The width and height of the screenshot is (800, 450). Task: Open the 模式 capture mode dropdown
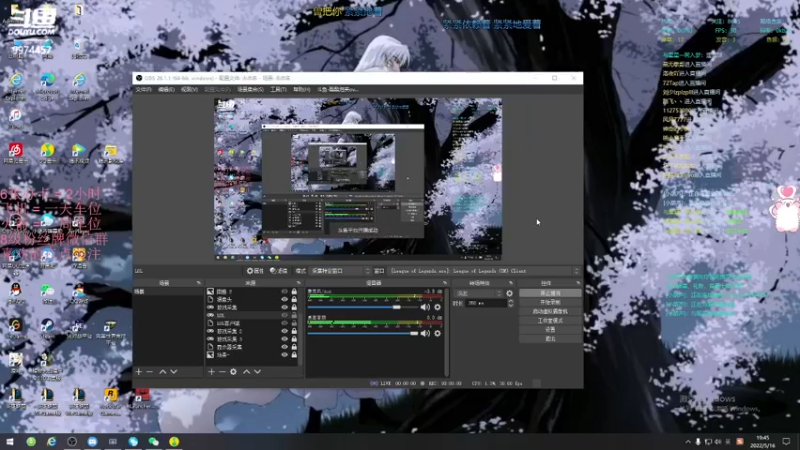coord(340,271)
